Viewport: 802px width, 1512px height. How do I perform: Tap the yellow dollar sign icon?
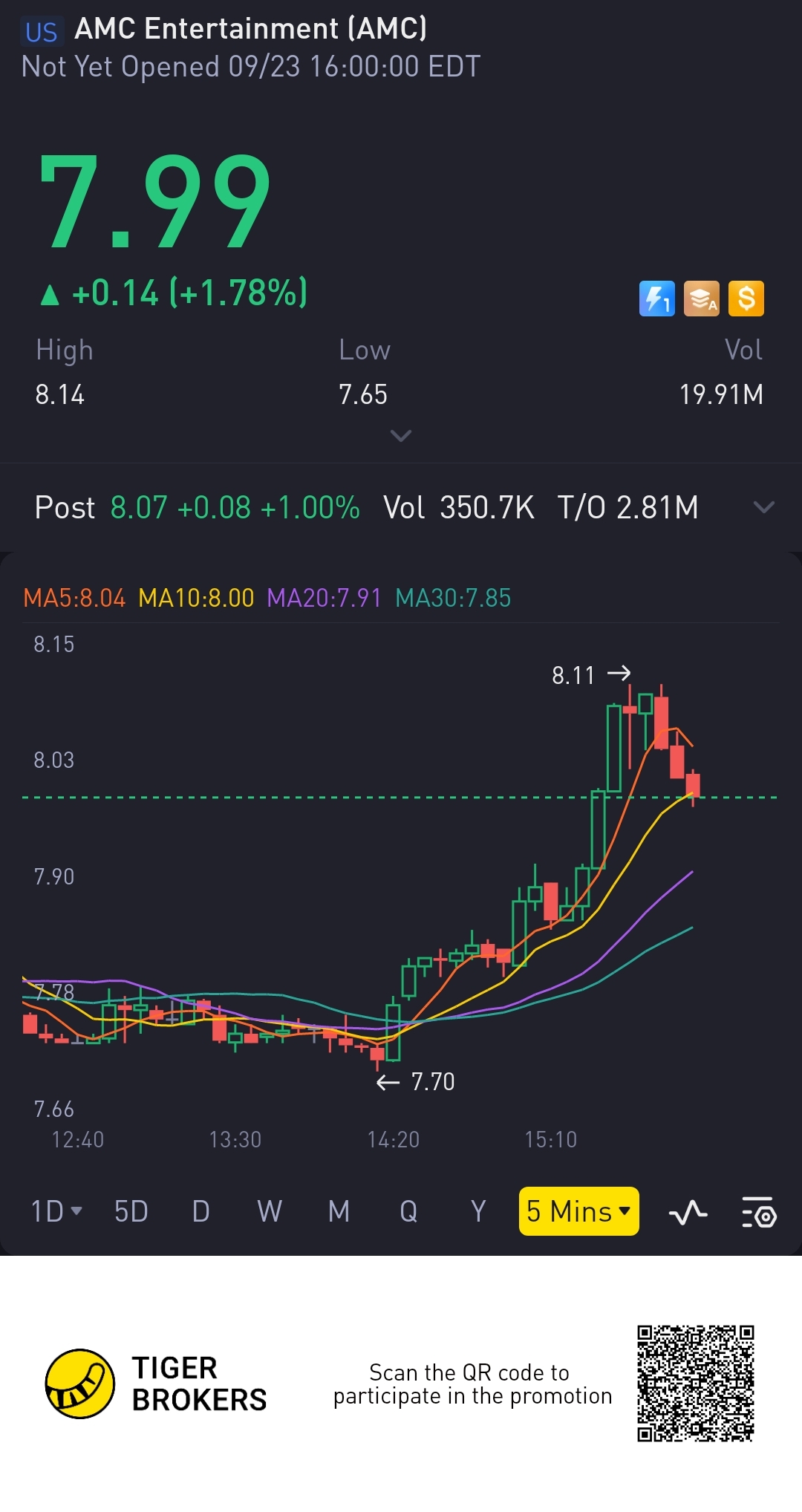pos(746,299)
